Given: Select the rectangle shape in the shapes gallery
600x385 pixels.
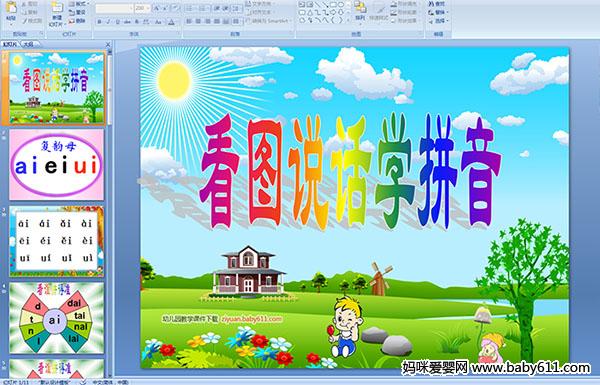Looking at the screenshot, I should point(334,5).
